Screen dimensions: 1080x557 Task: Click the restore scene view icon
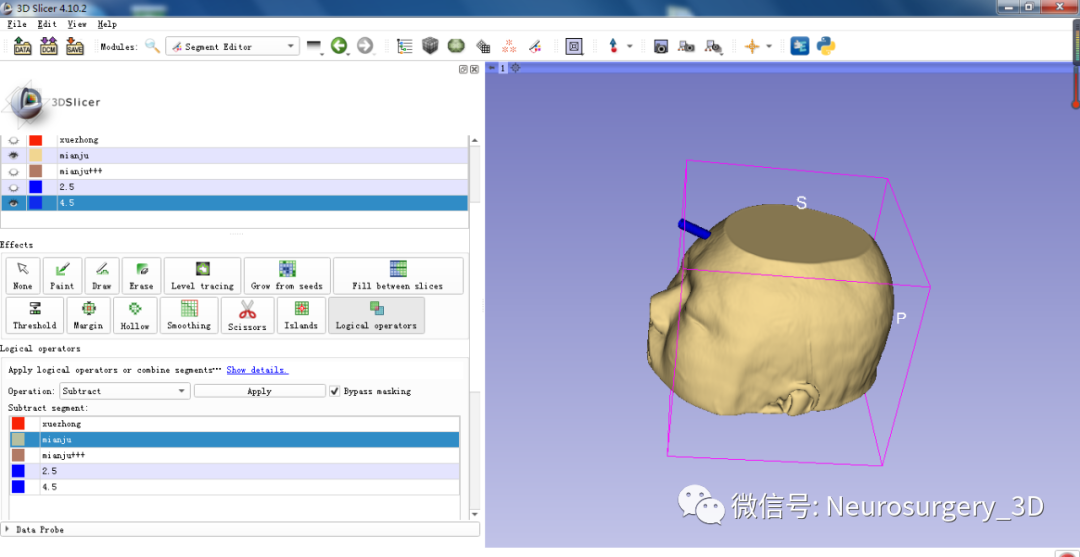pos(714,47)
